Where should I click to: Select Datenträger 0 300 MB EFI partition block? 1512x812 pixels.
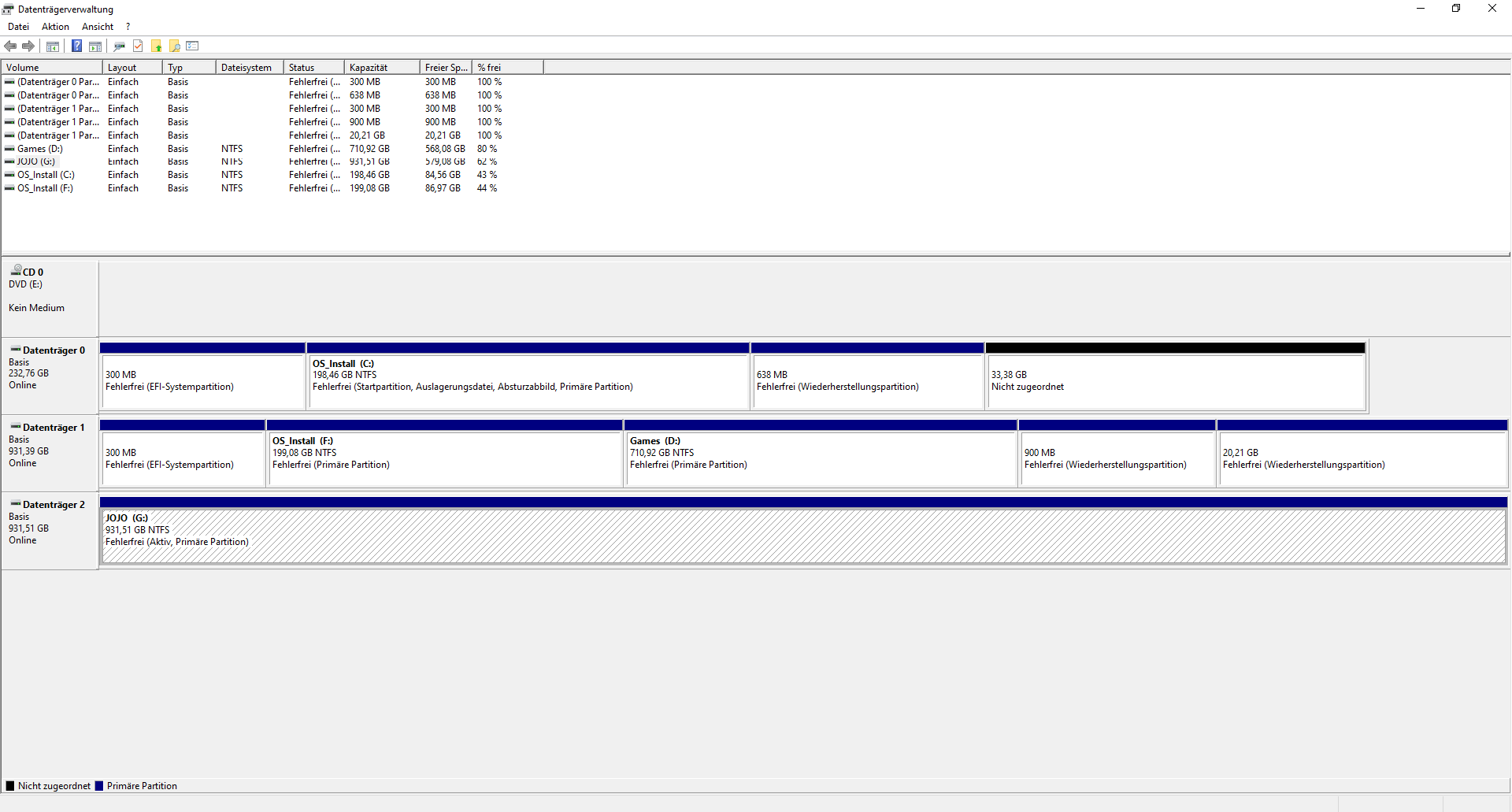coord(202,376)
